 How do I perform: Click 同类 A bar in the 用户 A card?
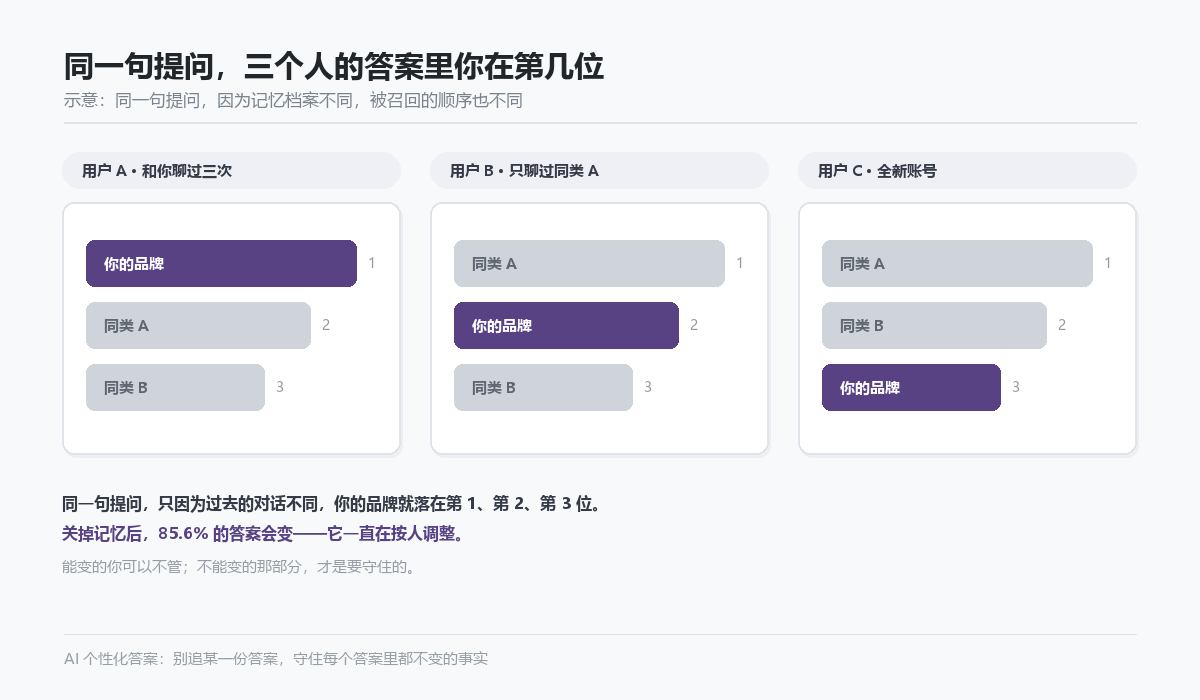(198, 326)
